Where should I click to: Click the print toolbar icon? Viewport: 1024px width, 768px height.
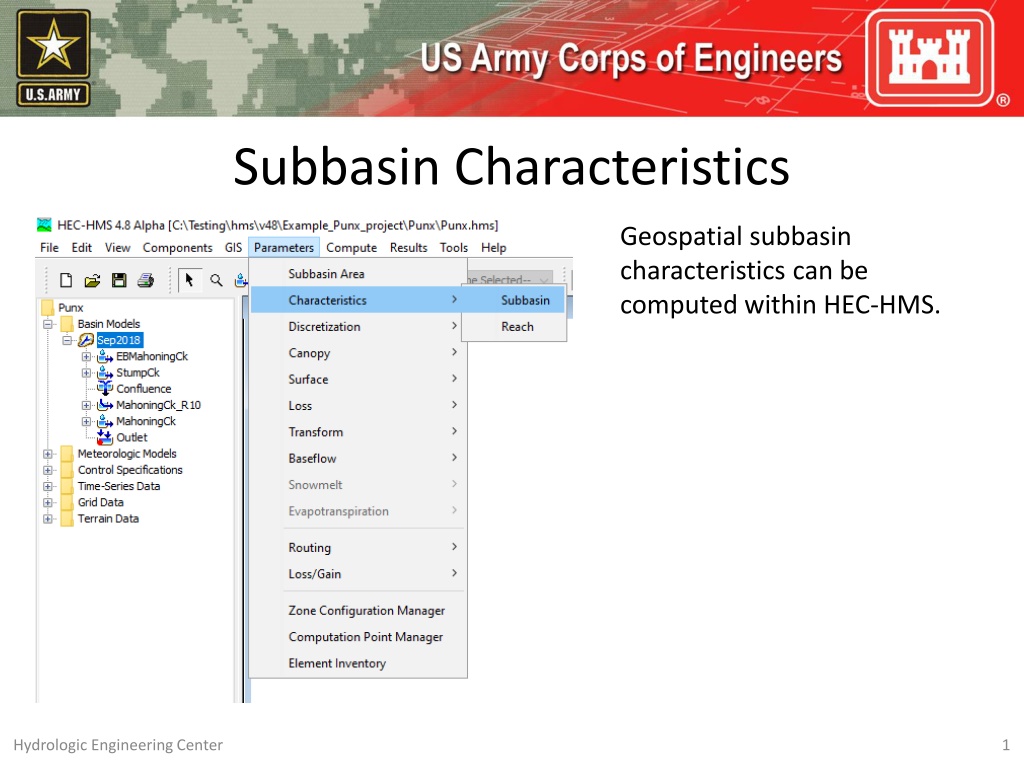146,280
